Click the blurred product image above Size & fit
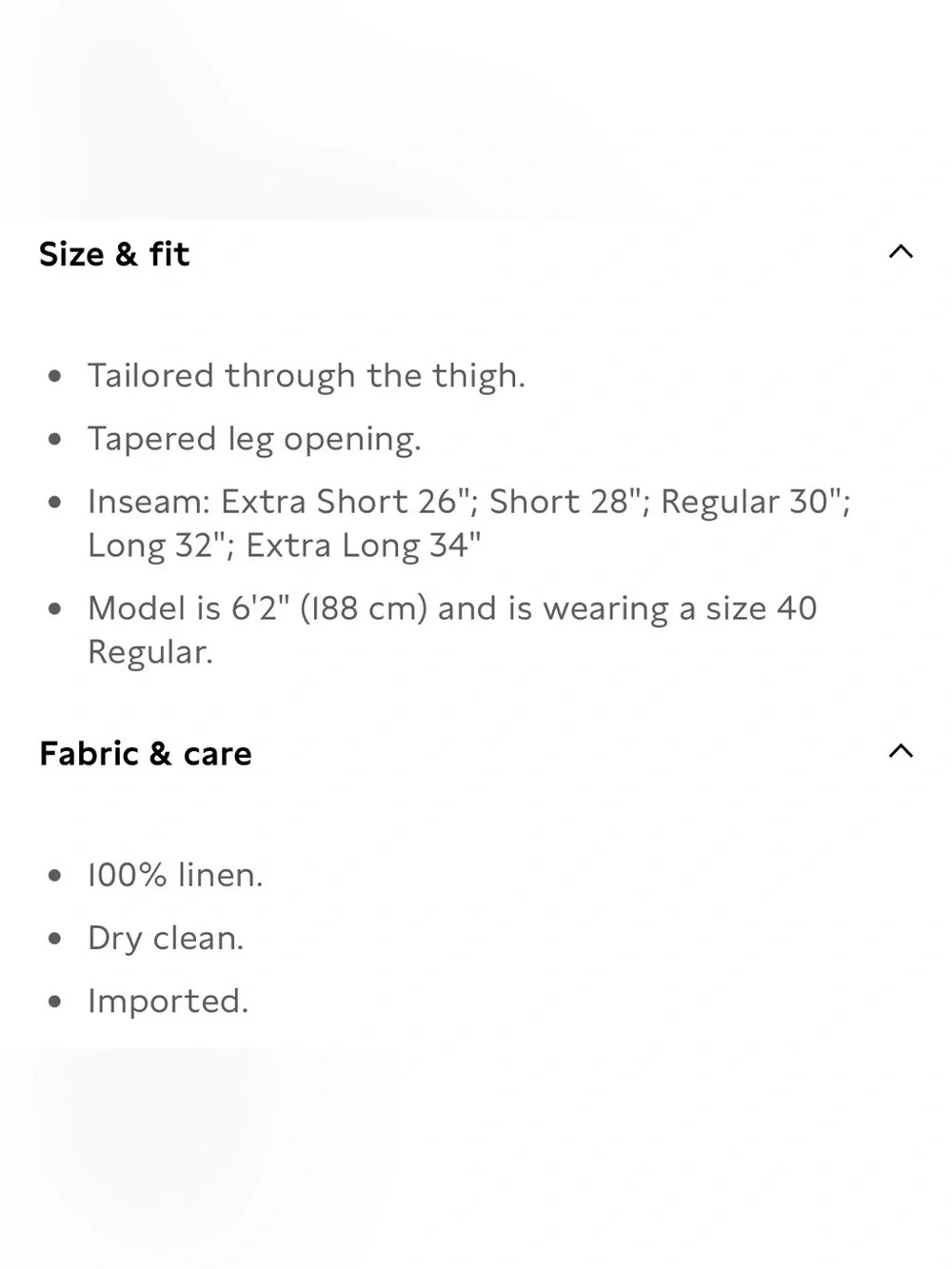 coord(476,109)
